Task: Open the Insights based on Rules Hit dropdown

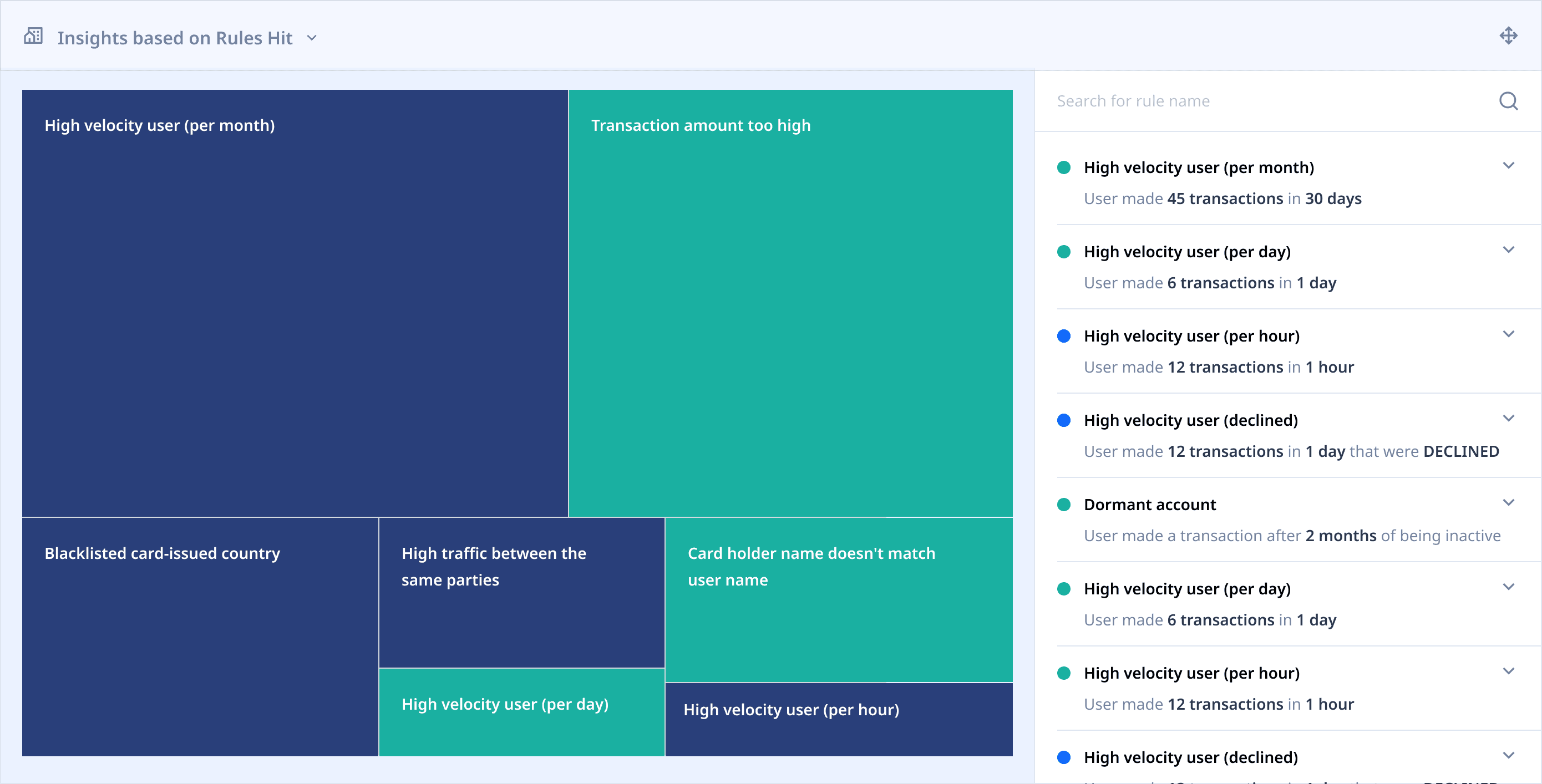Action: (x=311, y=38)
